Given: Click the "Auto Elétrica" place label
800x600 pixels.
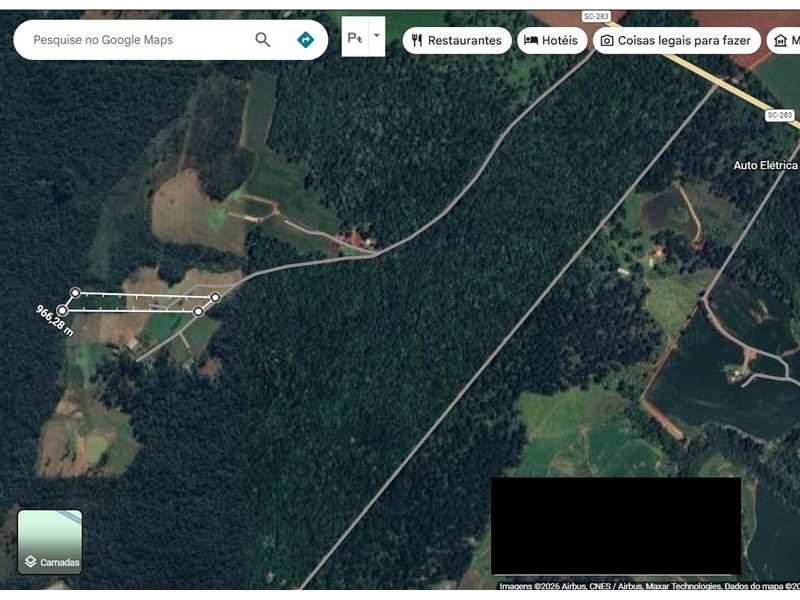Looking at the screenshot, I should tap(765, 165).
